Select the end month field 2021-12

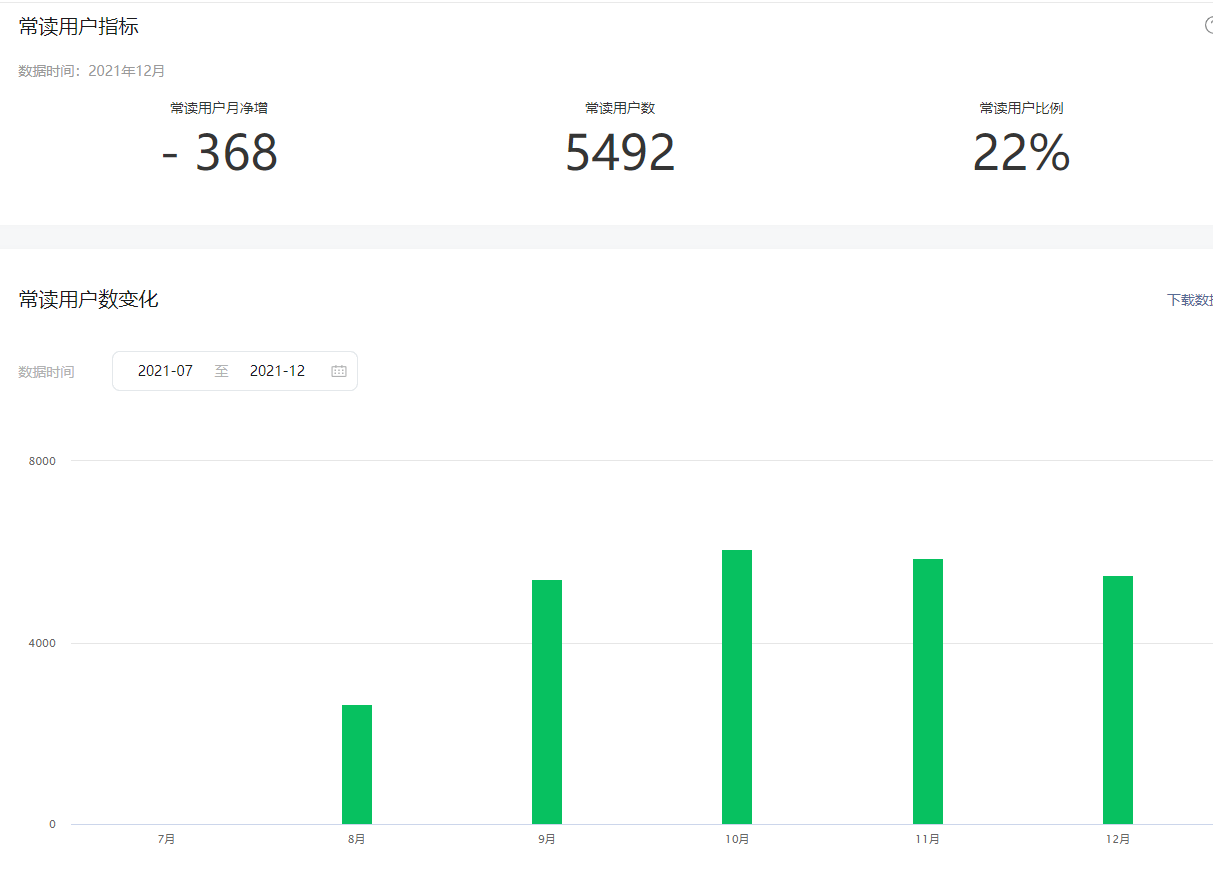pos(277,371)
